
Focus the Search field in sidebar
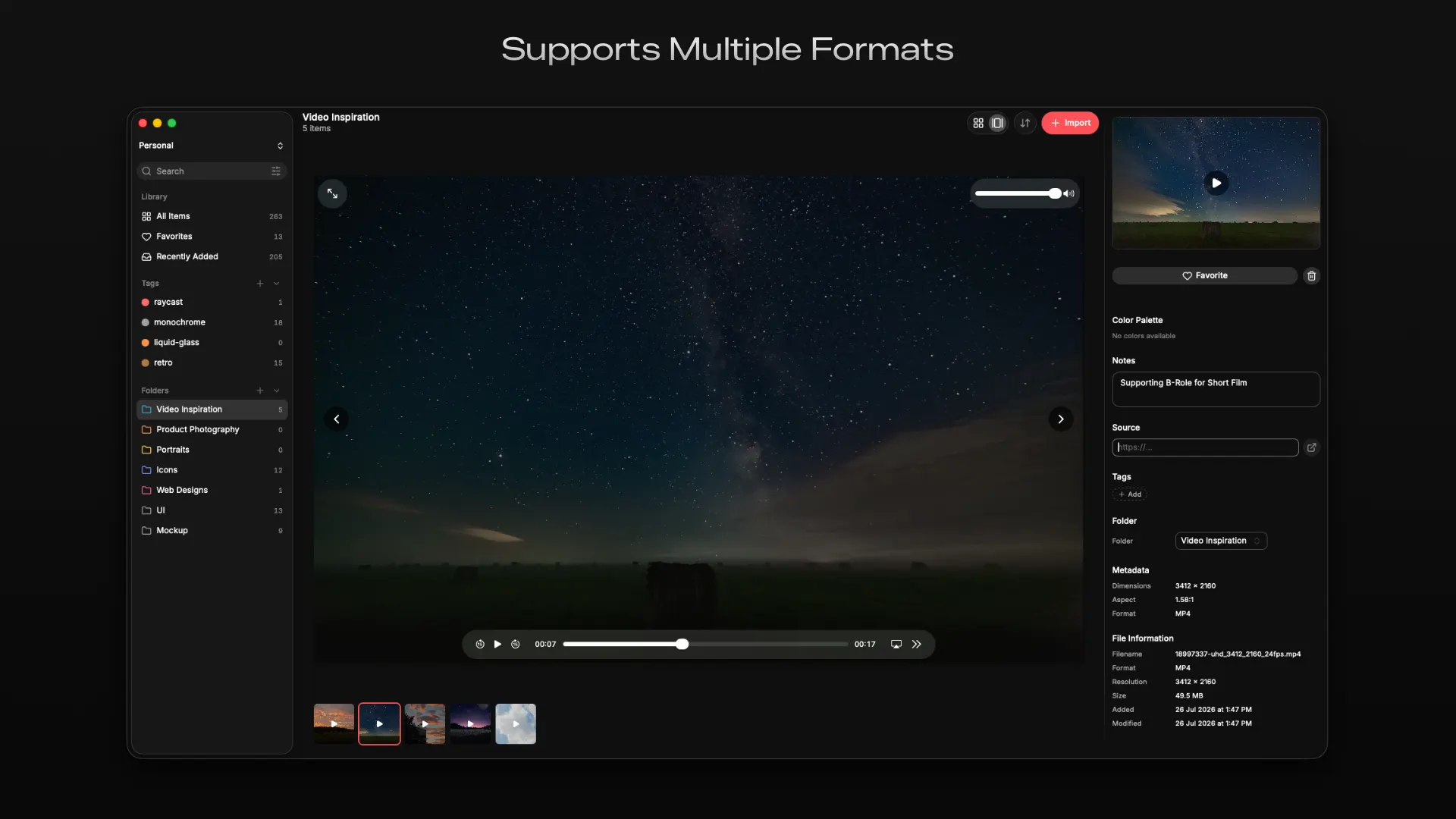(212, 171)
